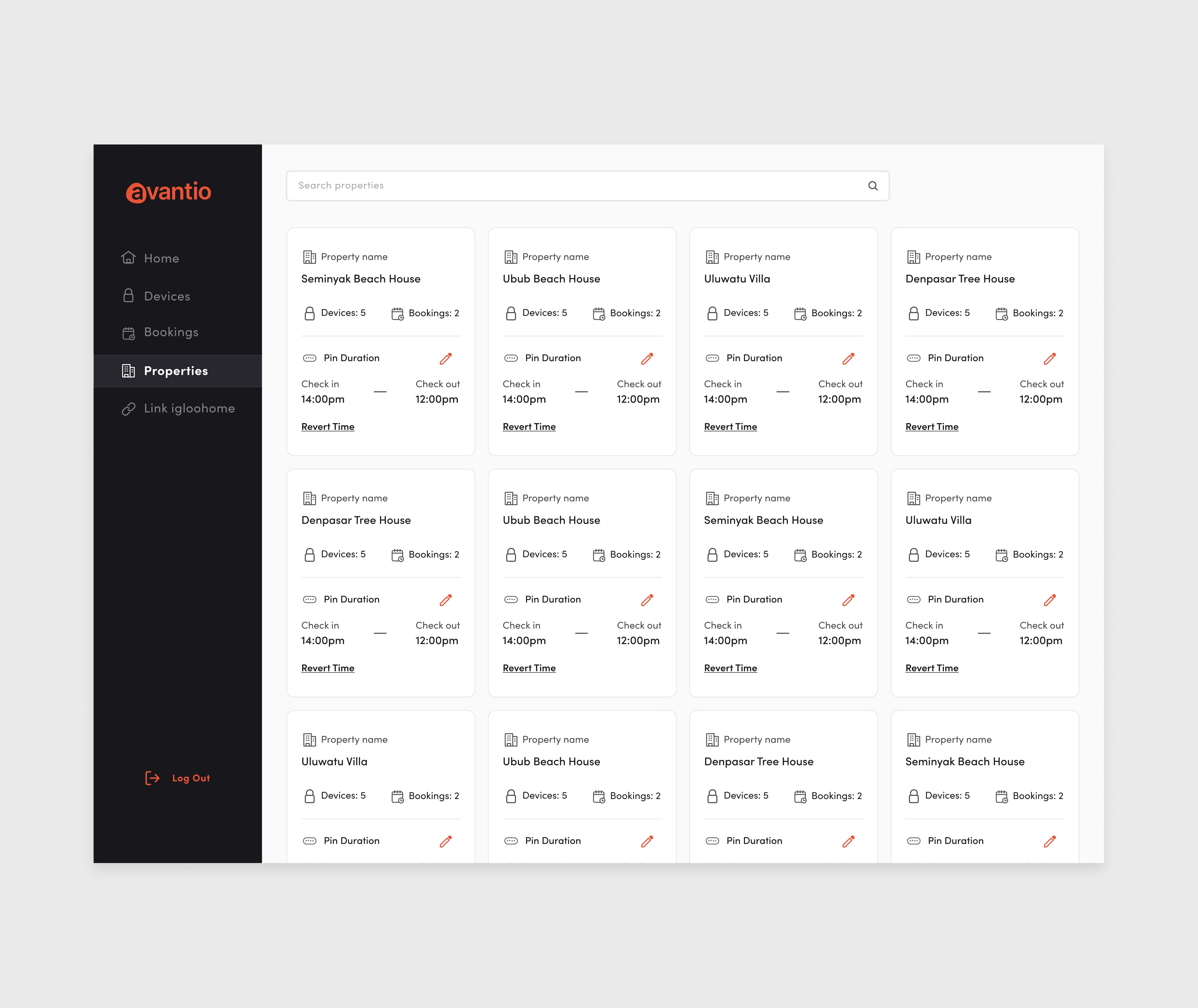Click the Devices lock icon in sidebar
Image resolution: width=1198 pixels, height=1008 pixels.
click(x=129, y=295)
